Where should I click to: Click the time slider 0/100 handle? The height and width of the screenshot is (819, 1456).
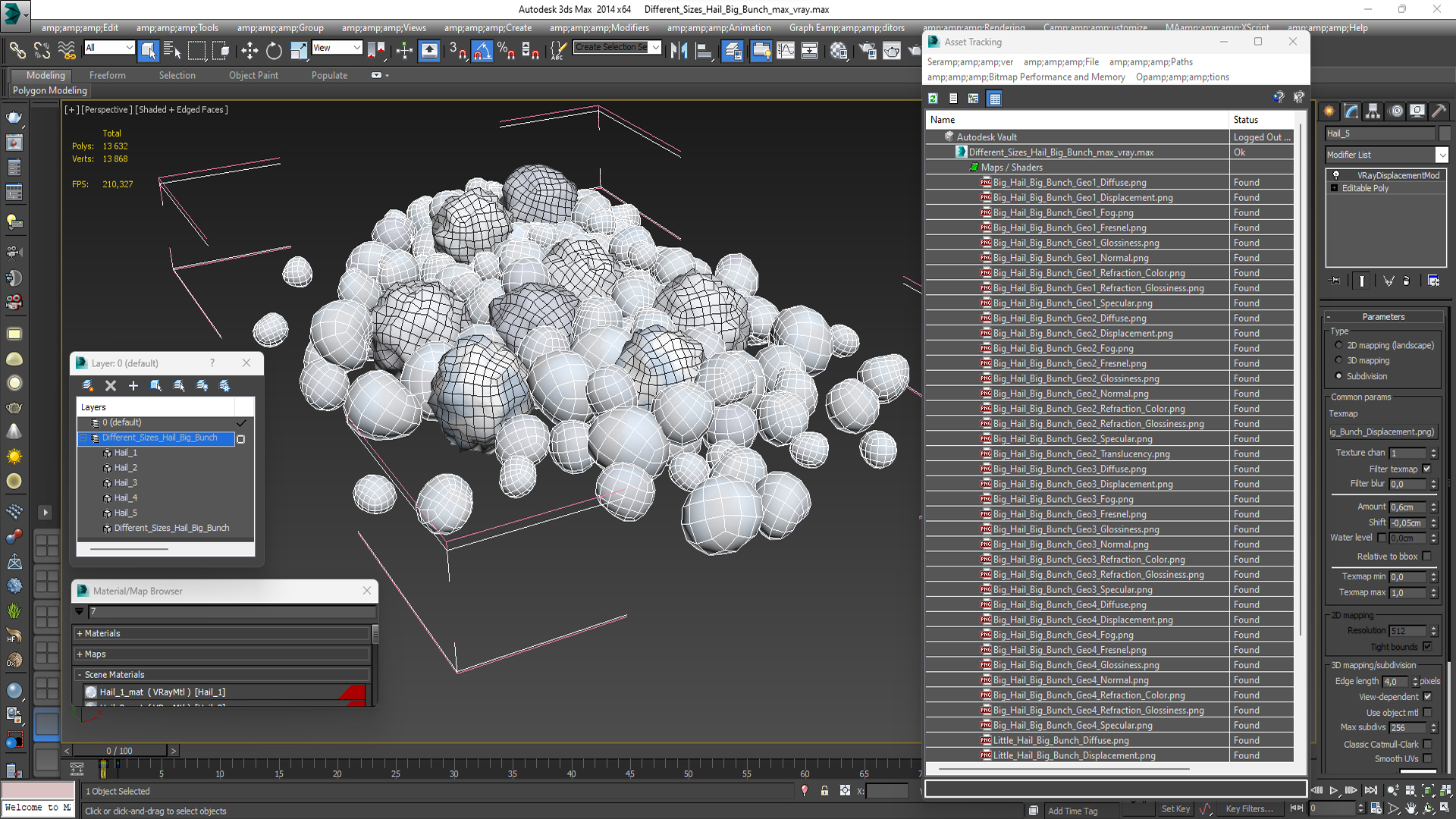(119, 751)
